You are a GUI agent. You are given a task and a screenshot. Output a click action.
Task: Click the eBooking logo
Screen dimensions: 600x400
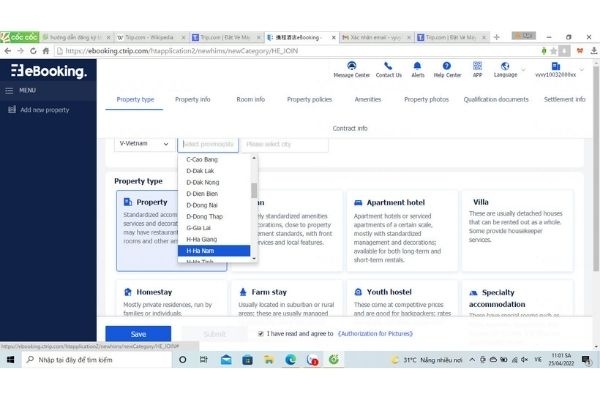tap(49, 70)
